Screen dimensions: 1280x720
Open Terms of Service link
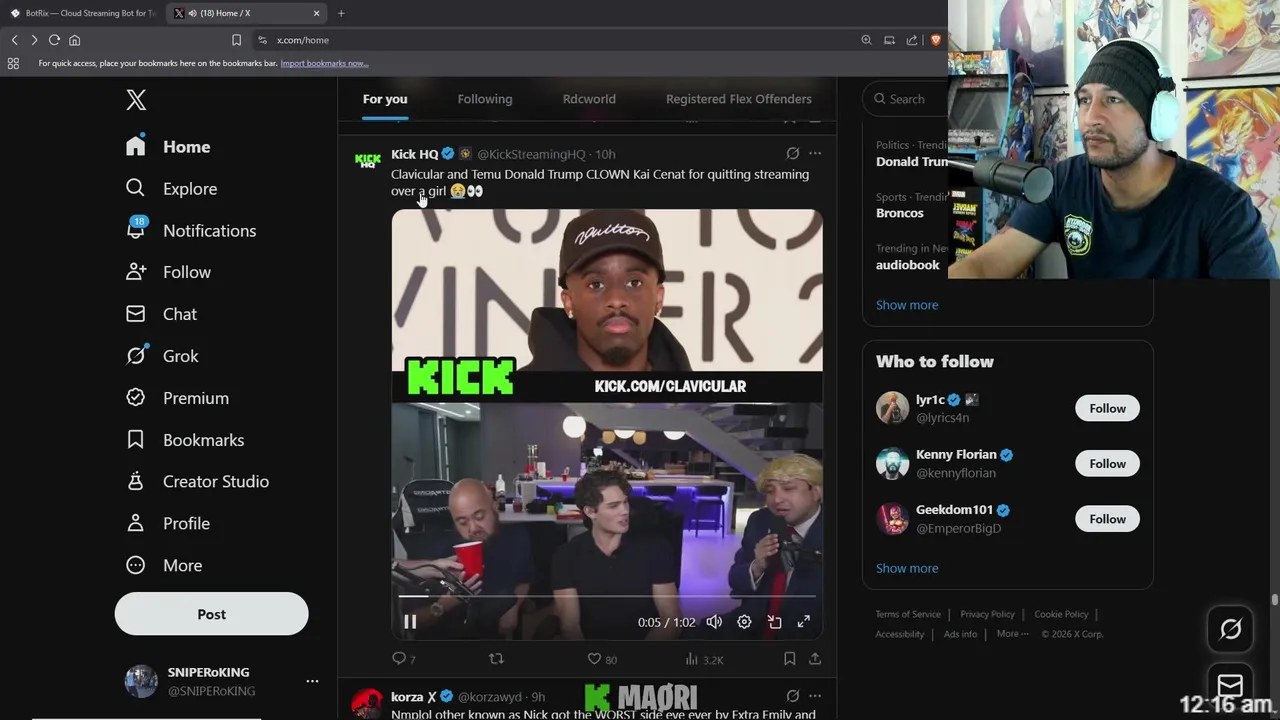(908, 614)
